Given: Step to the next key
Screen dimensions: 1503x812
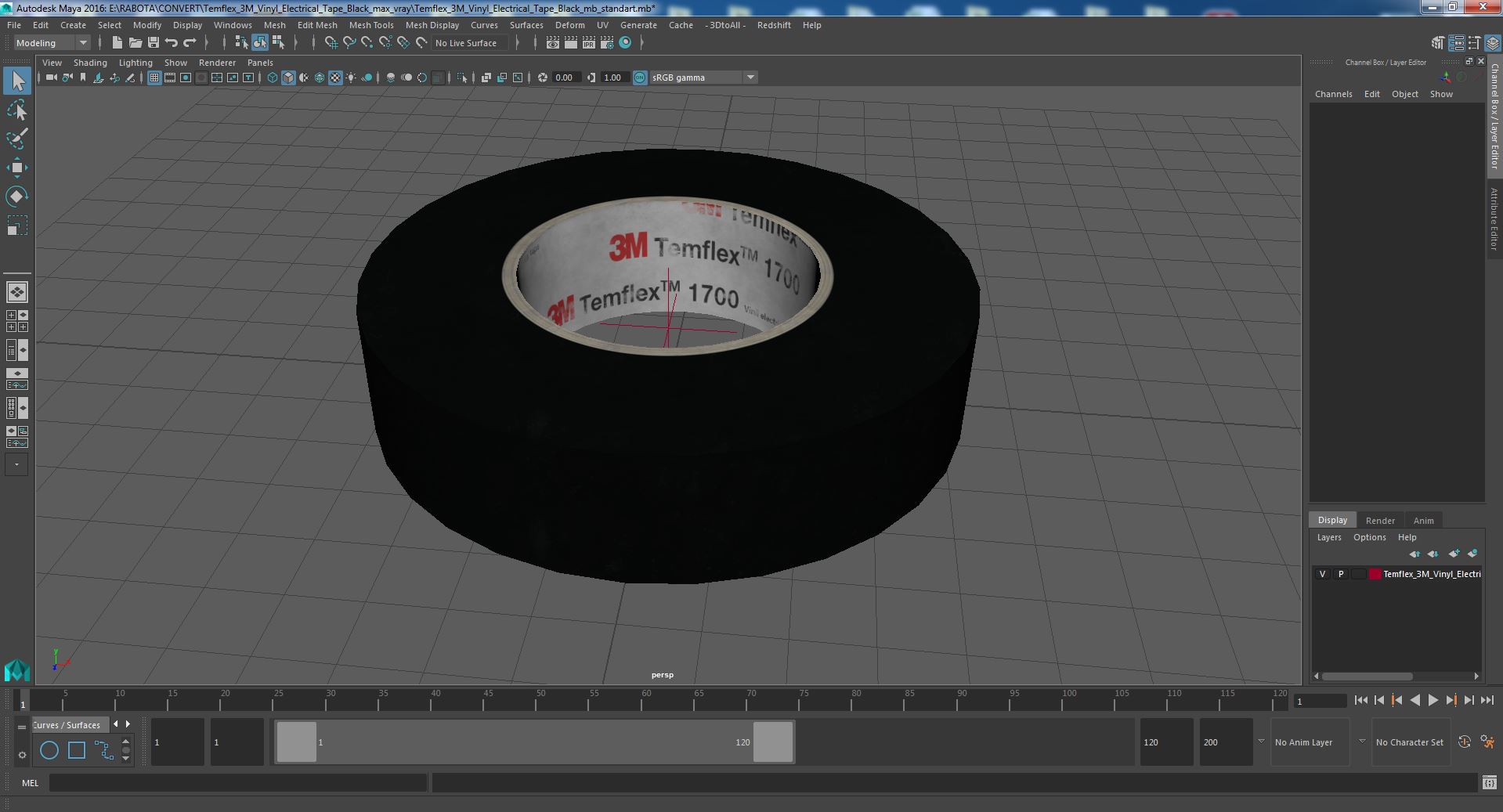Looking at the screenshot, I should (x=1451, y=701).
